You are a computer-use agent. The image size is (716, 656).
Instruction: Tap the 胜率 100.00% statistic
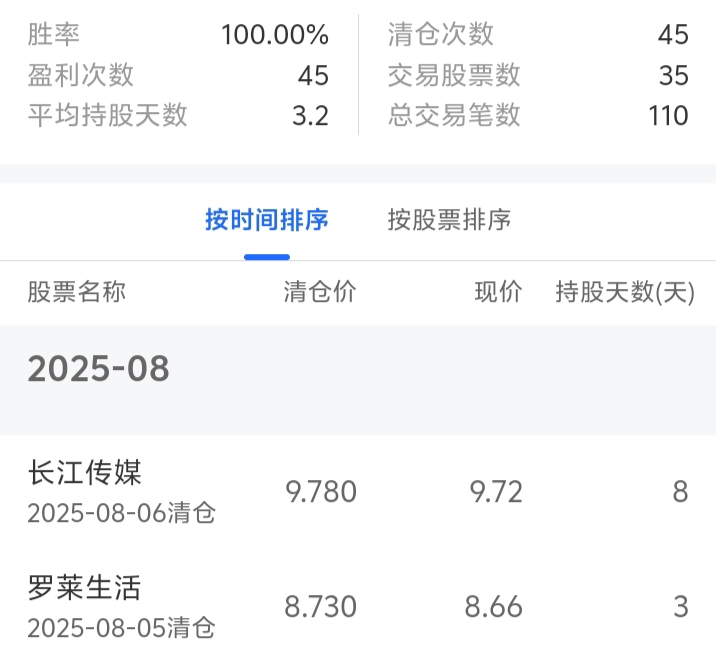click(178, 34)
